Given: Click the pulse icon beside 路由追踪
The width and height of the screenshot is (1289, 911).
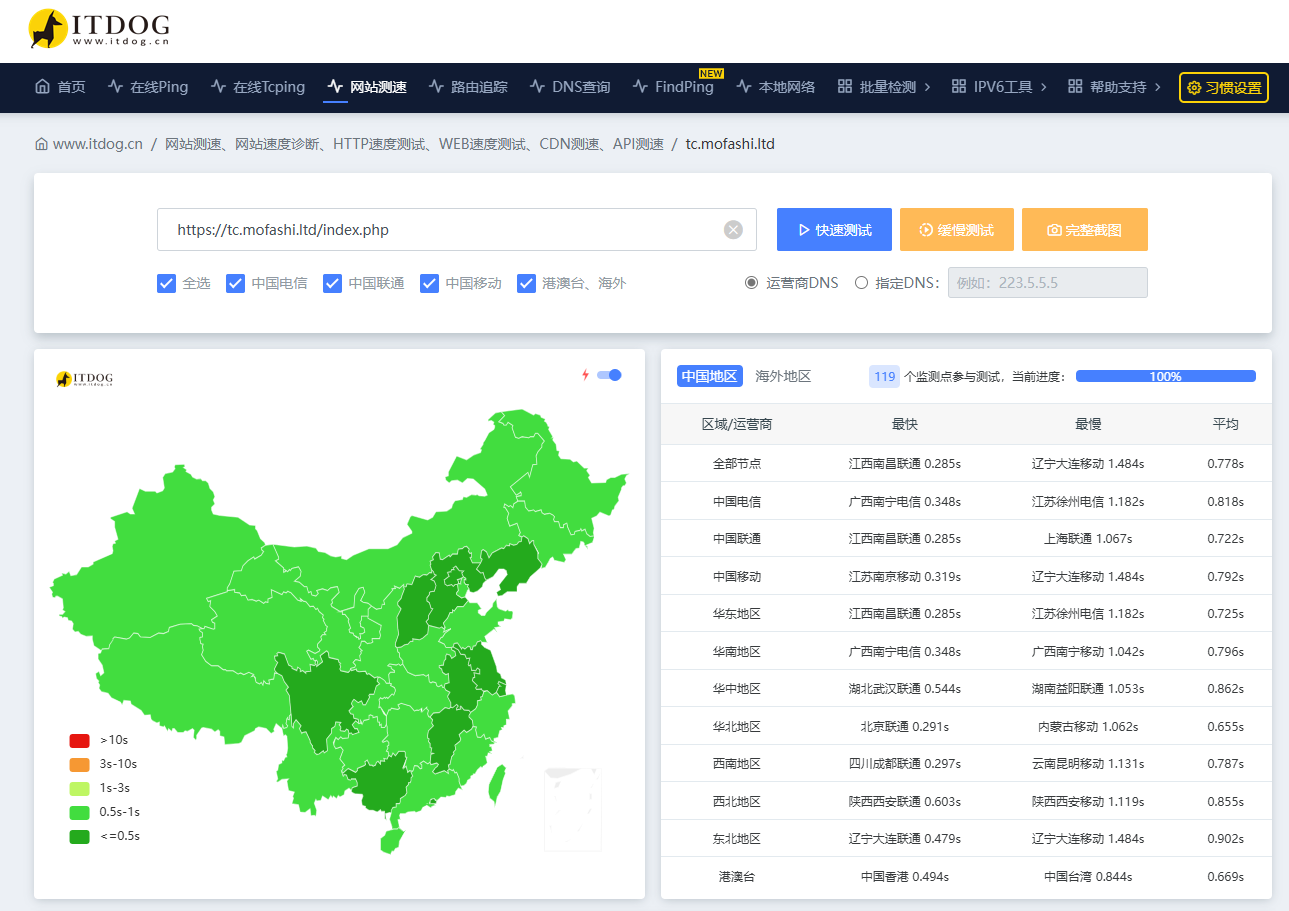Looking at the screenshot, I should (x=436, y=87).
